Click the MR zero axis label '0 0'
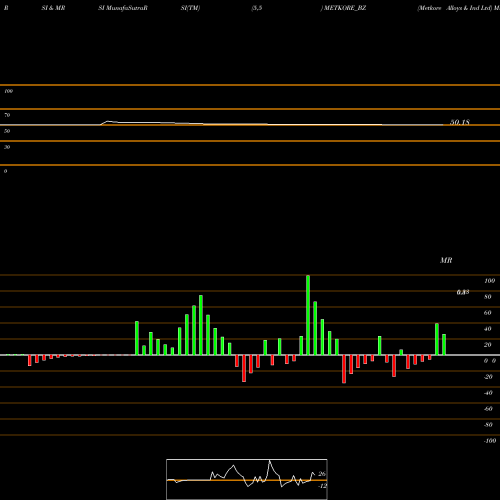The width and height of the screenshot is (500, 500). click(490, 361)
